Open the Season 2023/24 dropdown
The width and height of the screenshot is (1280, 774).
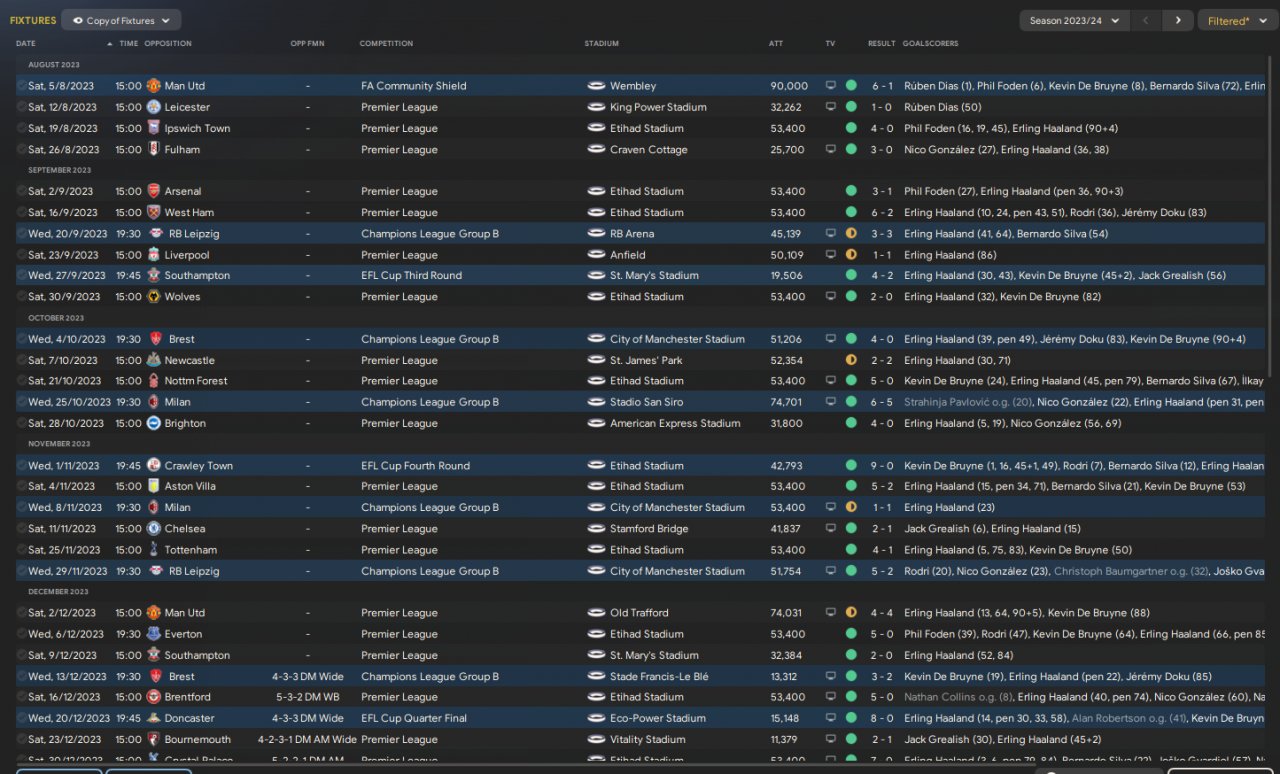tap(1075, 20)
